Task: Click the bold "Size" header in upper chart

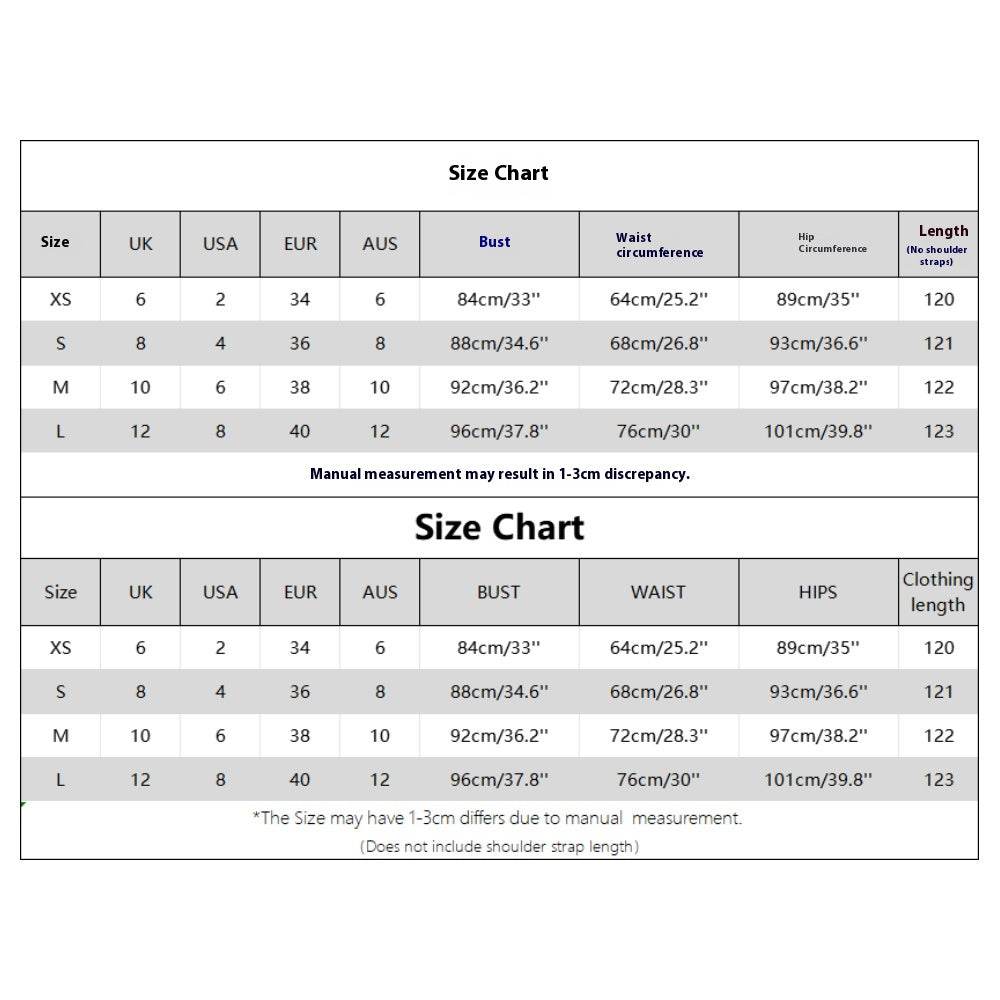Action: pos(55,242)
